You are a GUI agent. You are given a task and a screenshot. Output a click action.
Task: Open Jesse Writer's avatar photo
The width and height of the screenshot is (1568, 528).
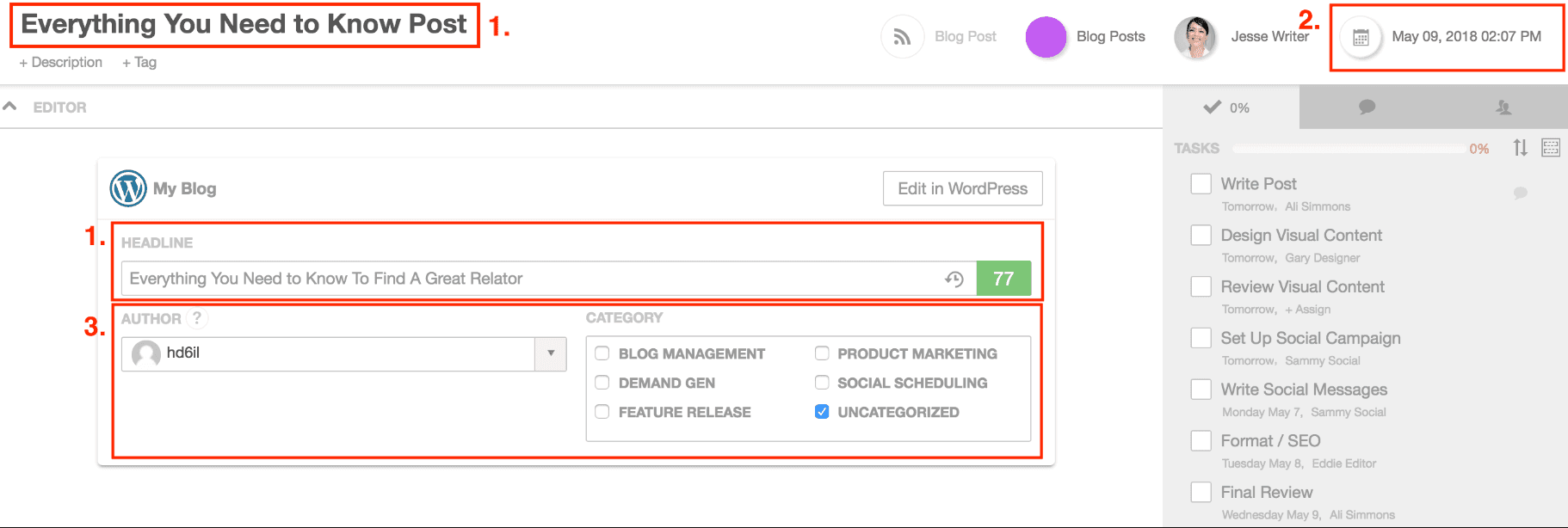[1195, 37]
